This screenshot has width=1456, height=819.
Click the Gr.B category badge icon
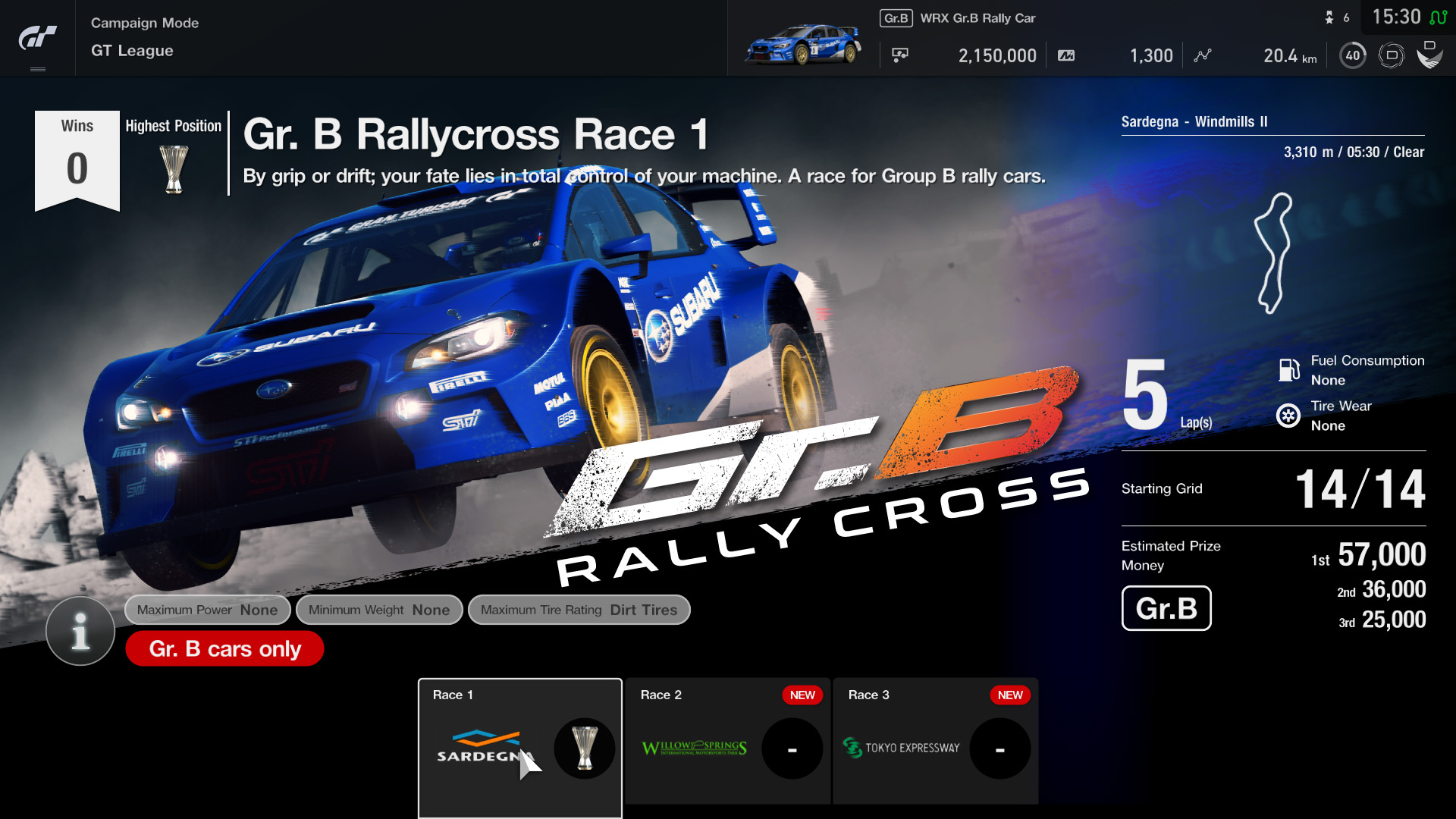pyautogui.click(x=1166, y=608)
